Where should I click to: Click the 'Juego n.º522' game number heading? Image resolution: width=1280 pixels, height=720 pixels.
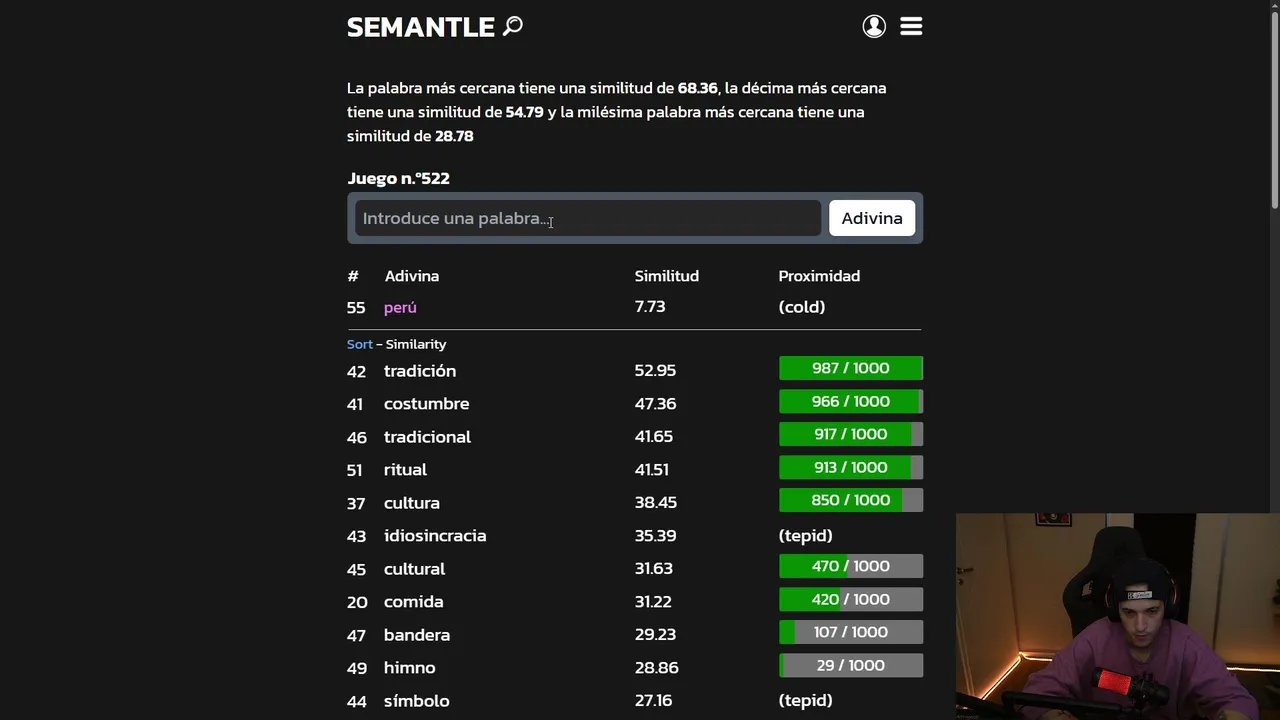[398, 178]
